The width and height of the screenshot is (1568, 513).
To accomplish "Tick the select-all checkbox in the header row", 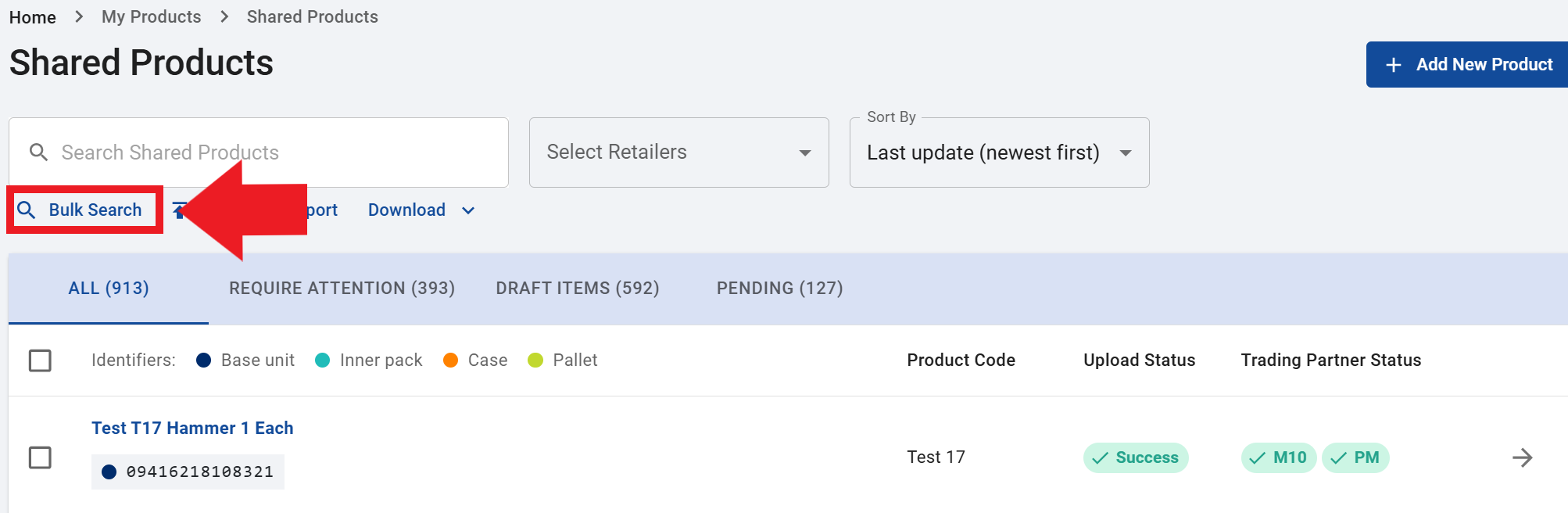I will (x=40, y=361).
